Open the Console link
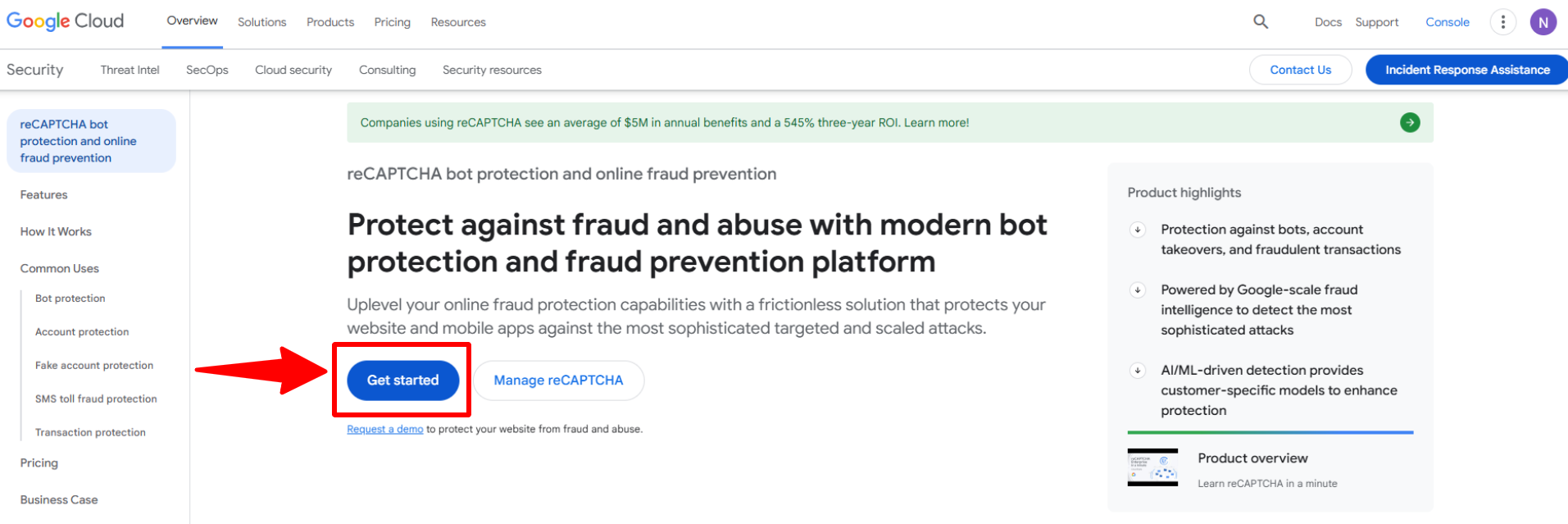 [1447, 22]
